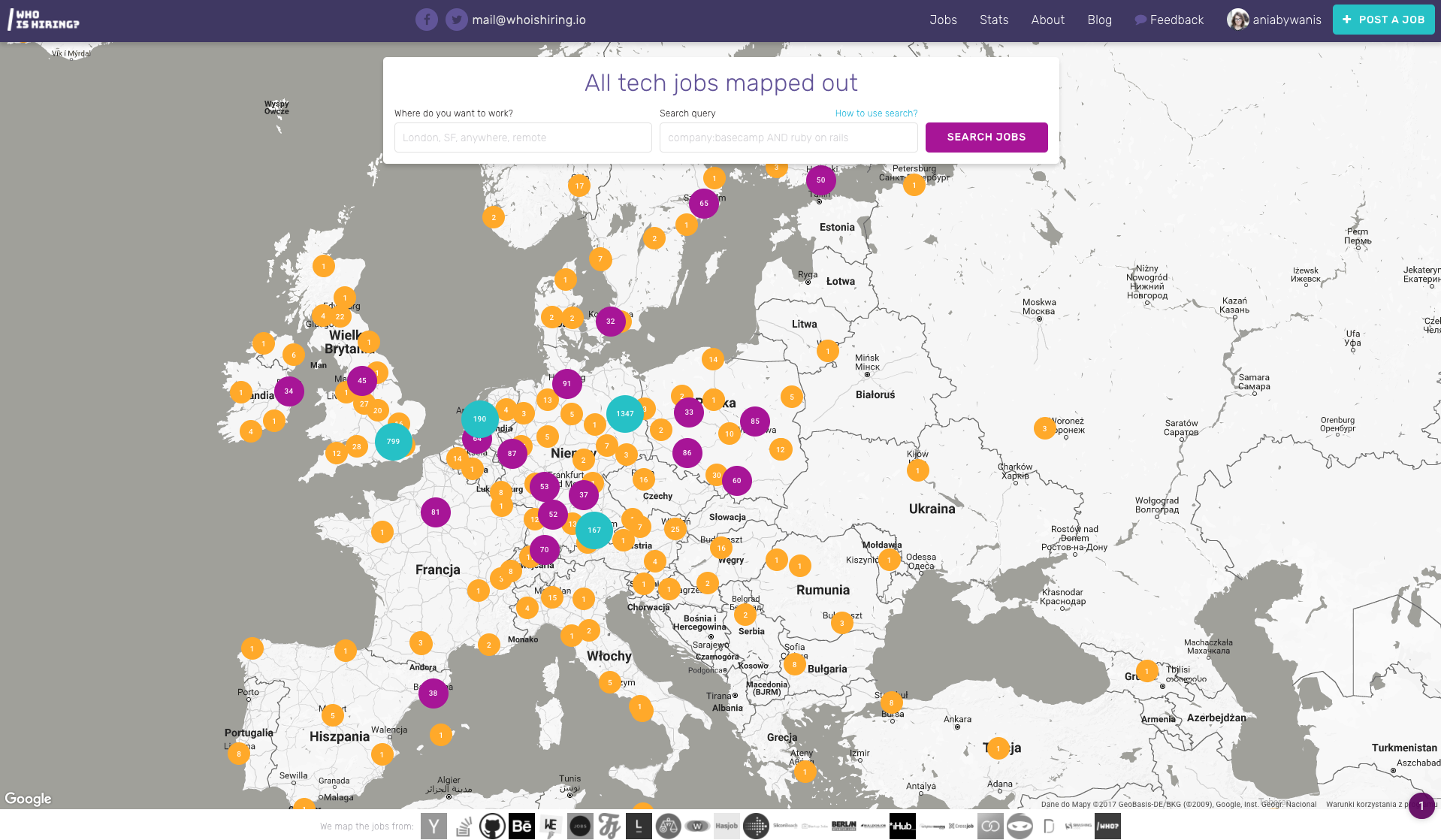Open the interlocking rings source icon

click(990, 826)
